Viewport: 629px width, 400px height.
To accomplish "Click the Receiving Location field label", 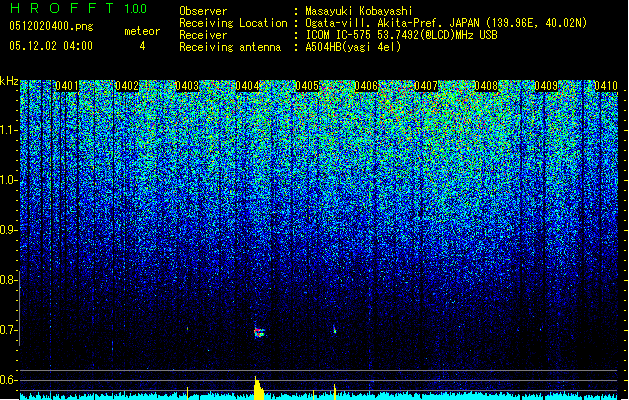I will pyautogui.click(x=233, y=23).
